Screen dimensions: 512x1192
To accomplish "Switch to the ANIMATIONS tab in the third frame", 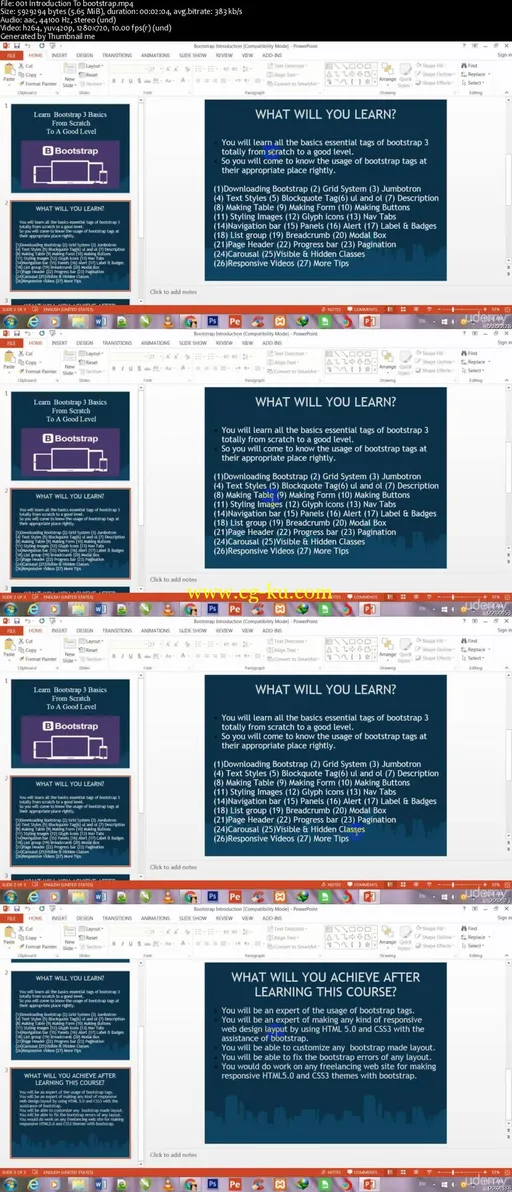I will 156,630.
